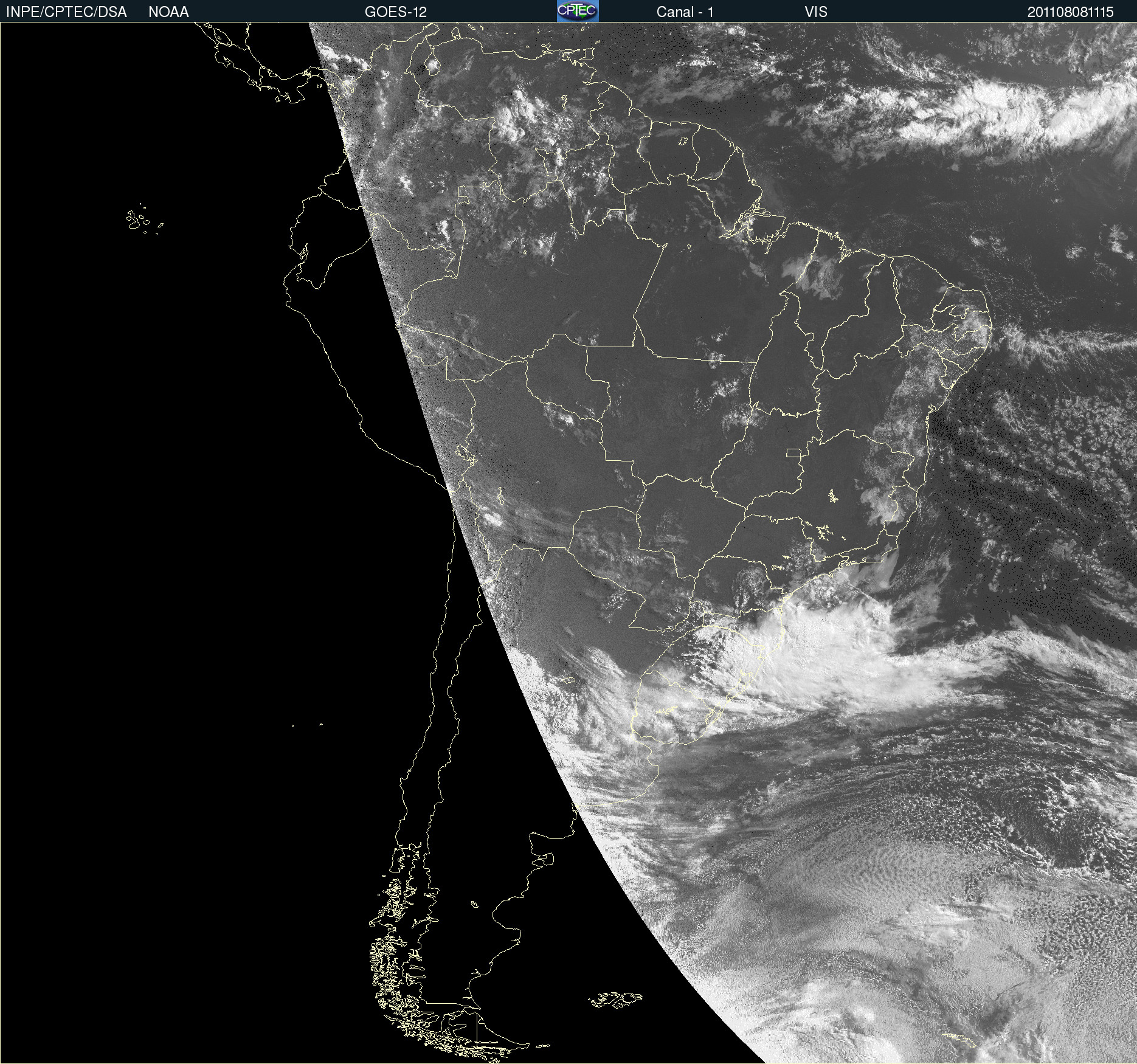Click the CPTEC logo in header
The image size is (1137, 1064).
[x=578, y=11]
